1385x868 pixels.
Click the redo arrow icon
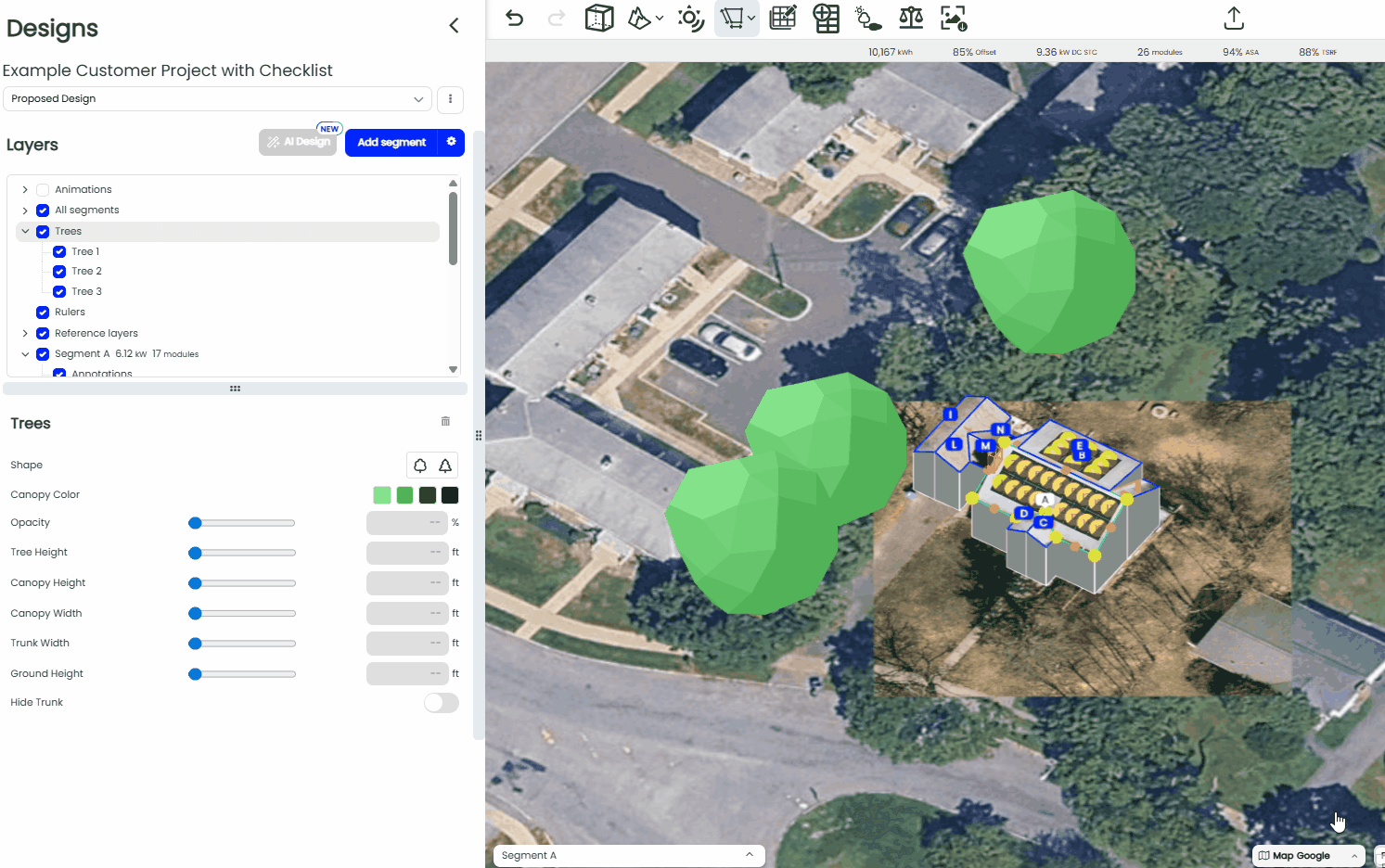click(556, 19)
